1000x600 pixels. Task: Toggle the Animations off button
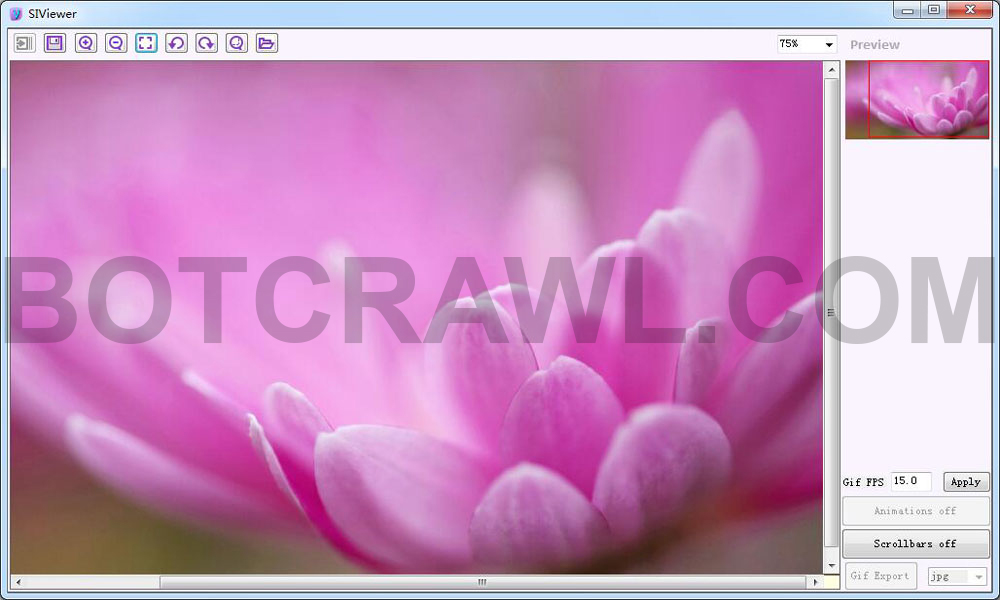point(915,510)
